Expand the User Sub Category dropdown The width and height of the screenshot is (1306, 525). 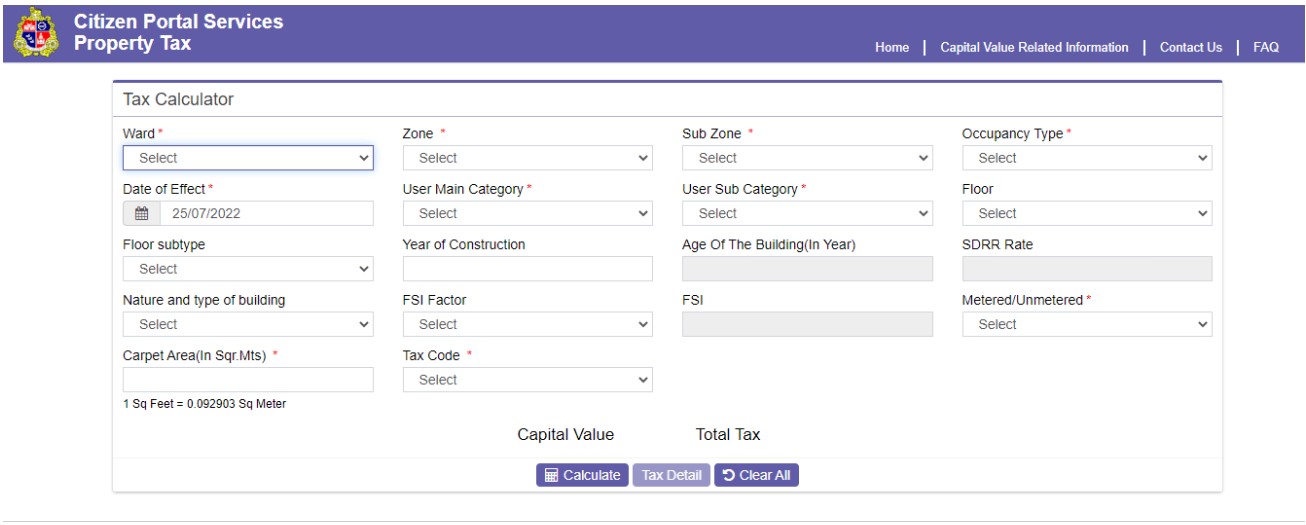[x=807, y=213]
